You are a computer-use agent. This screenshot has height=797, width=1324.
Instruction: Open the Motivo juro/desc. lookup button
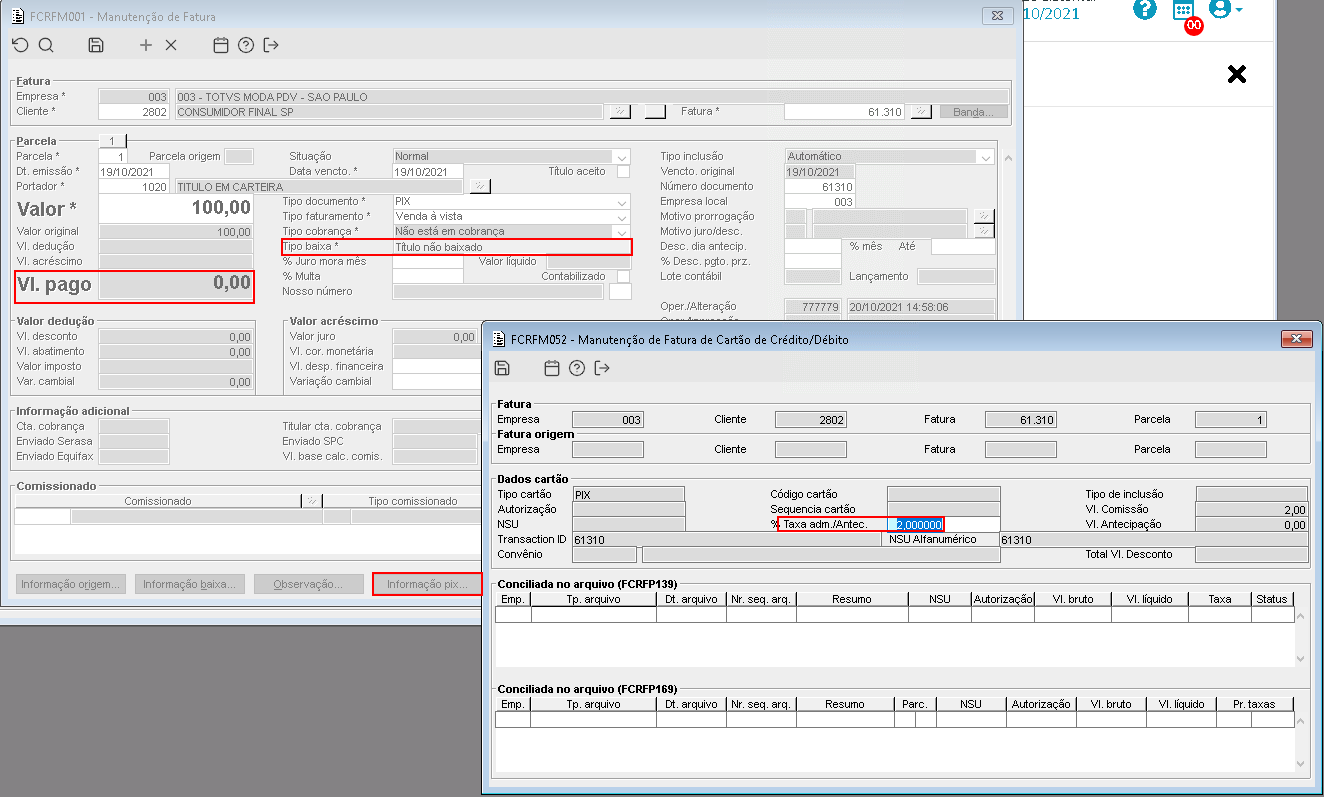tap(984, 231)
